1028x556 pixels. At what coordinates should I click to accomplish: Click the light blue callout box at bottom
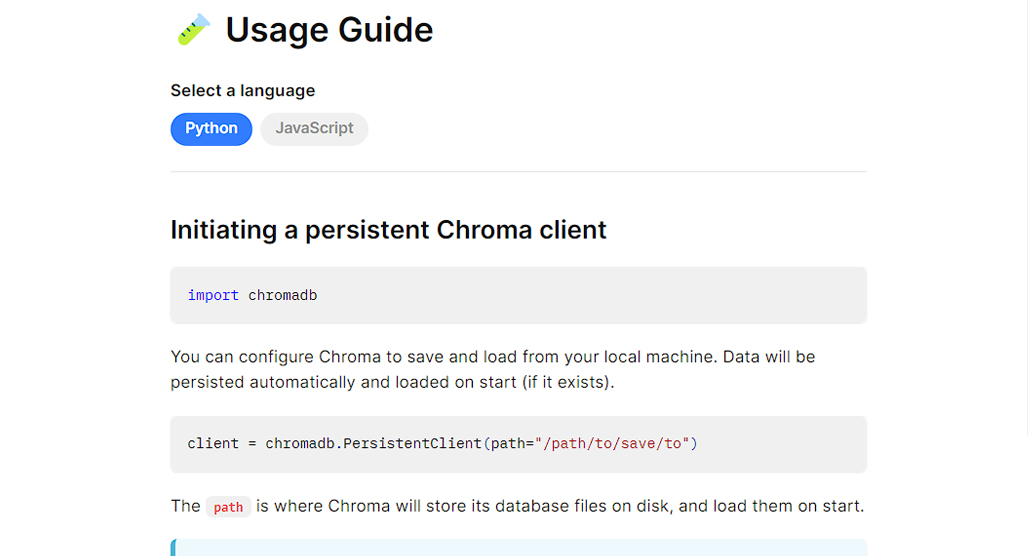pos(519,547)
